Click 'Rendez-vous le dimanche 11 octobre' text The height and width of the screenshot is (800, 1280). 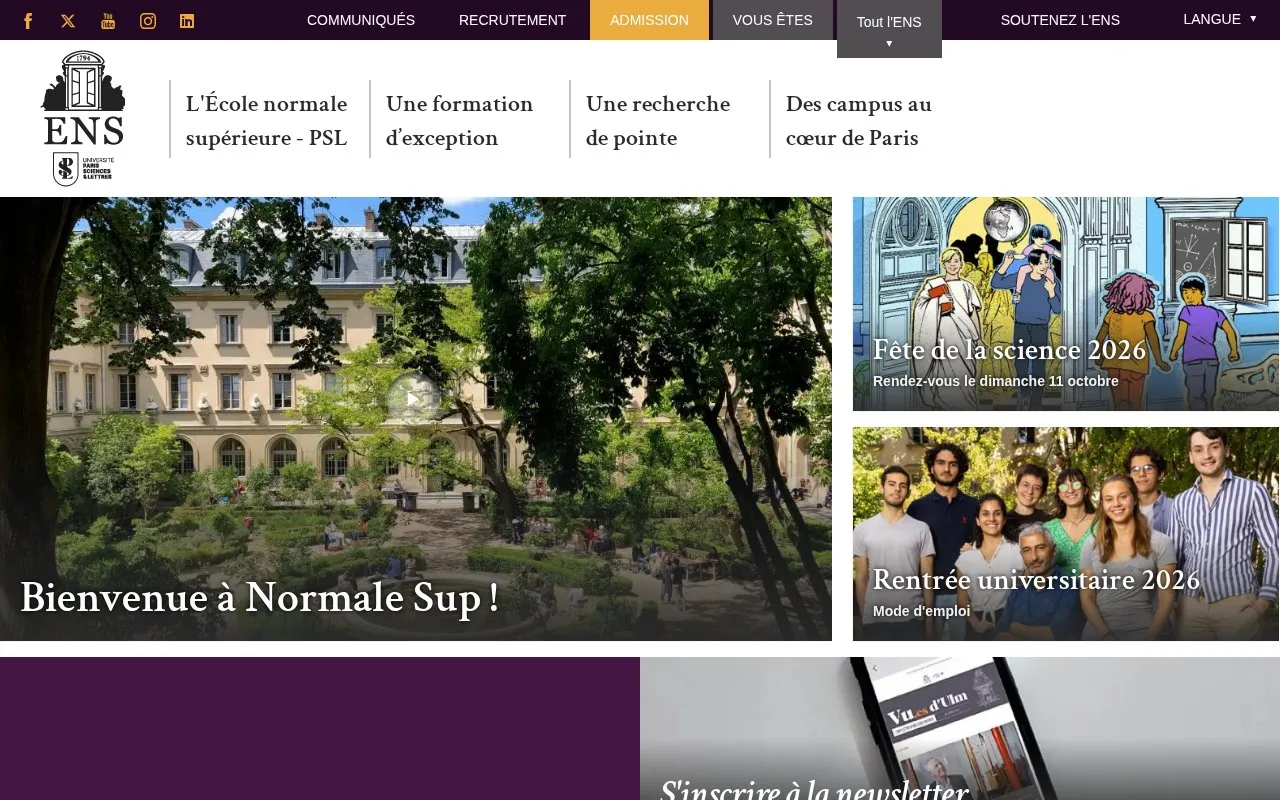(996, 381)
